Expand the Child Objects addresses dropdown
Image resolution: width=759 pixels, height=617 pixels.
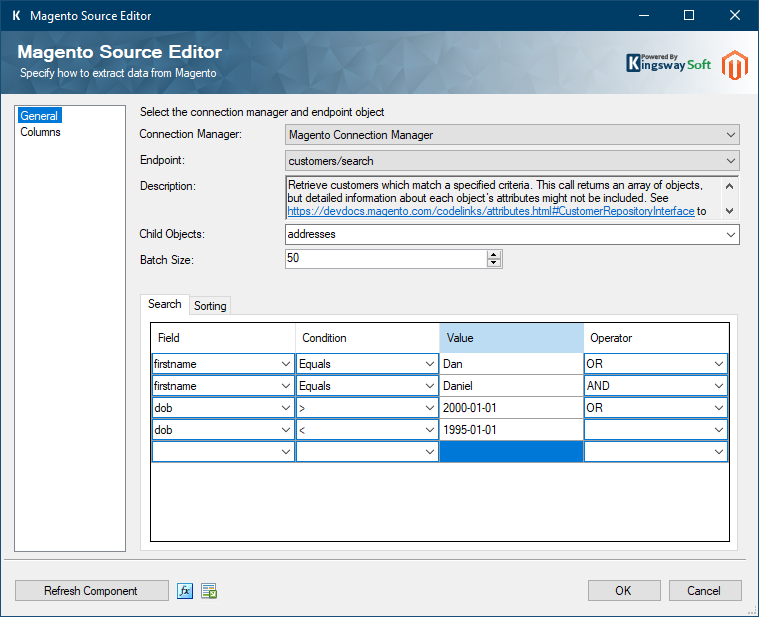coord(730,235)
